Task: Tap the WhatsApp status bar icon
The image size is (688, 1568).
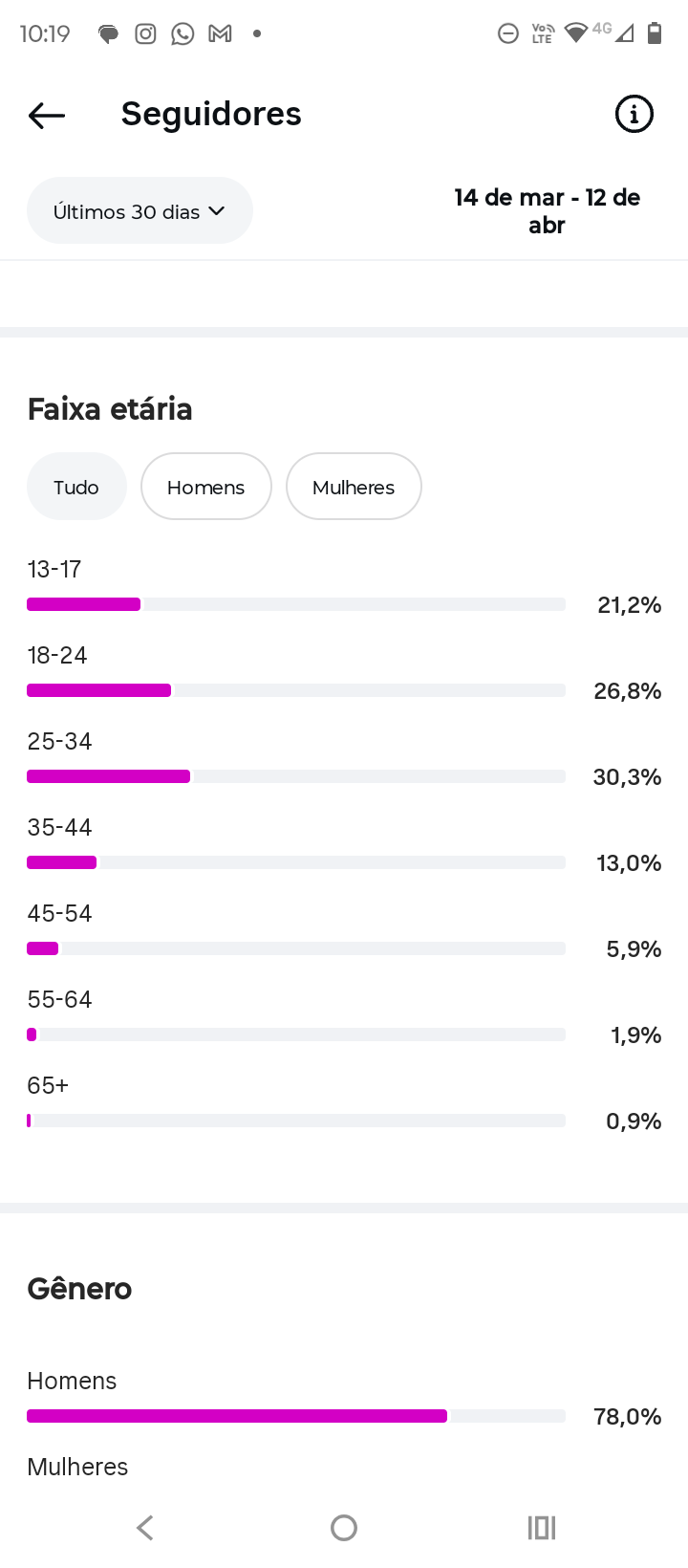Action: [183, 34]
